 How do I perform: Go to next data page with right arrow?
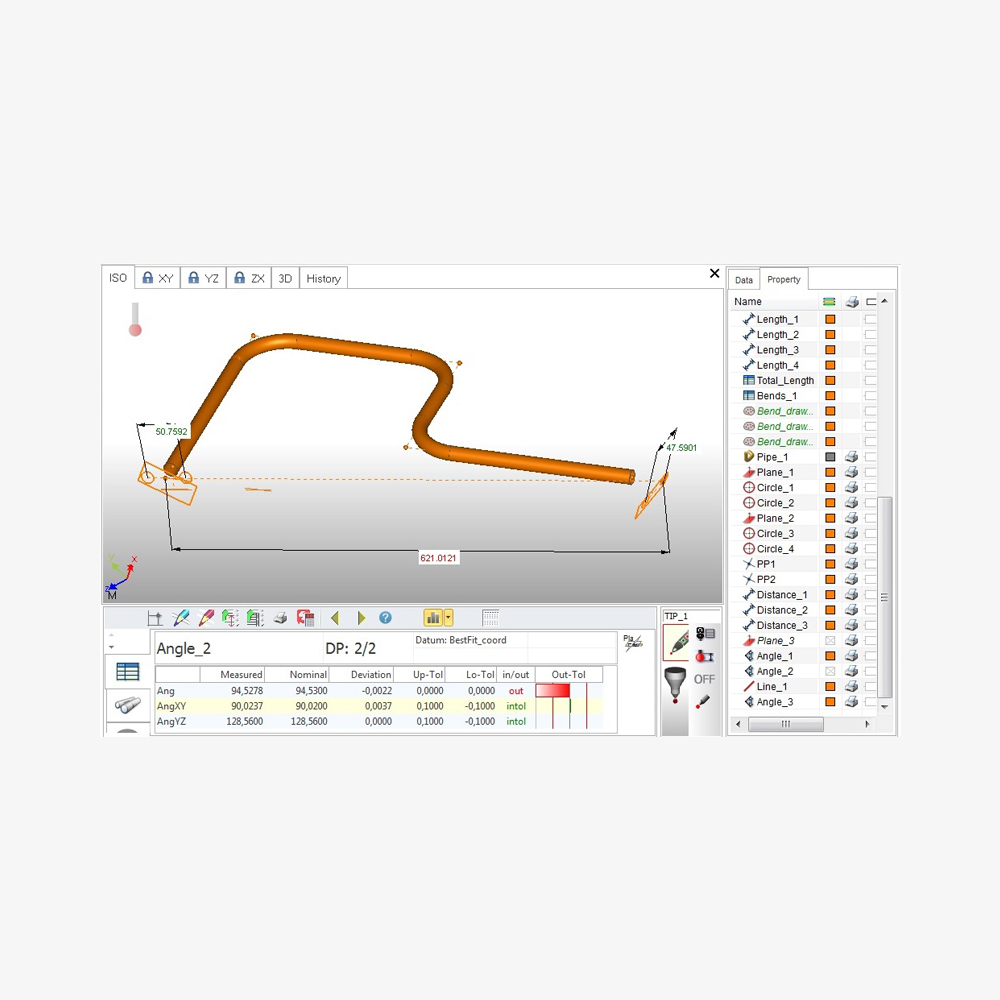click(361, 618)
